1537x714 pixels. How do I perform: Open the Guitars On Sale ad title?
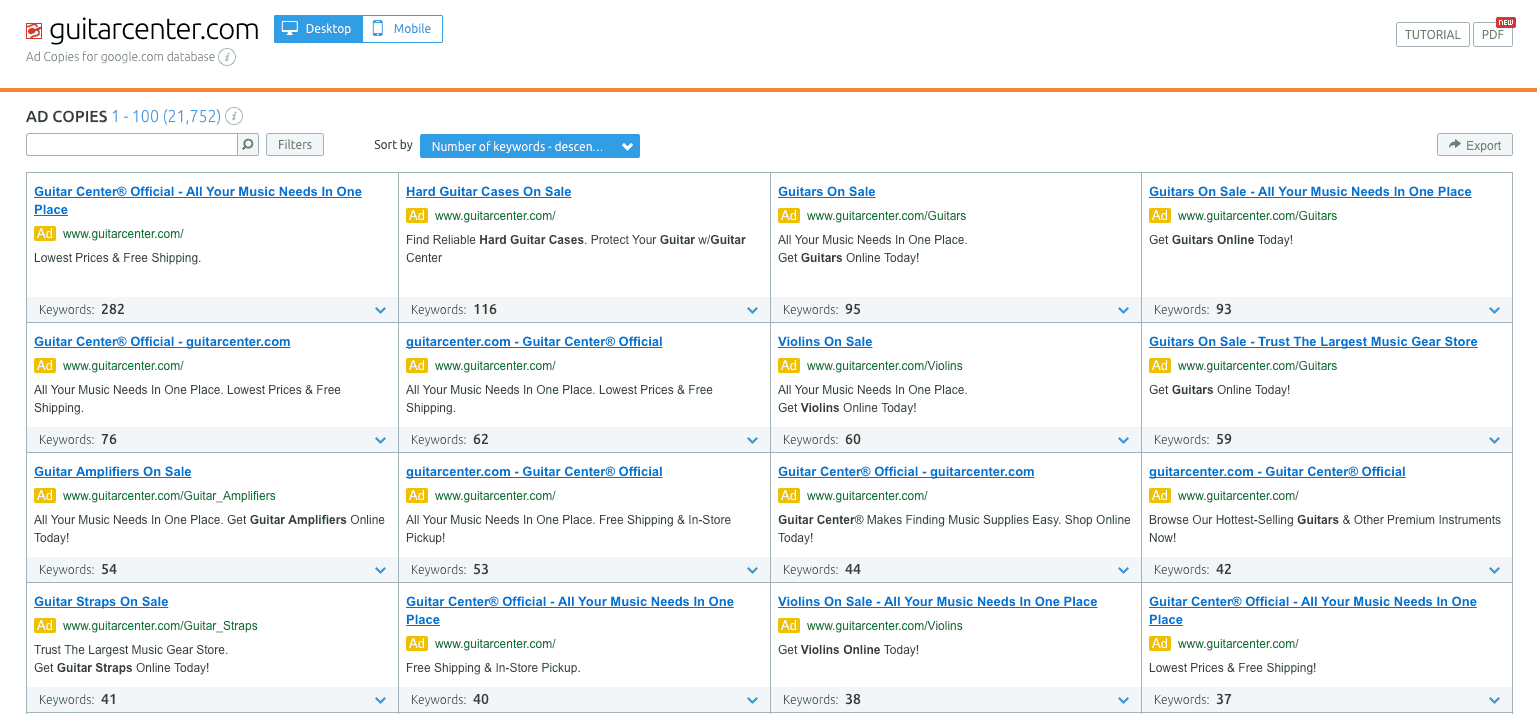[826, 192]
